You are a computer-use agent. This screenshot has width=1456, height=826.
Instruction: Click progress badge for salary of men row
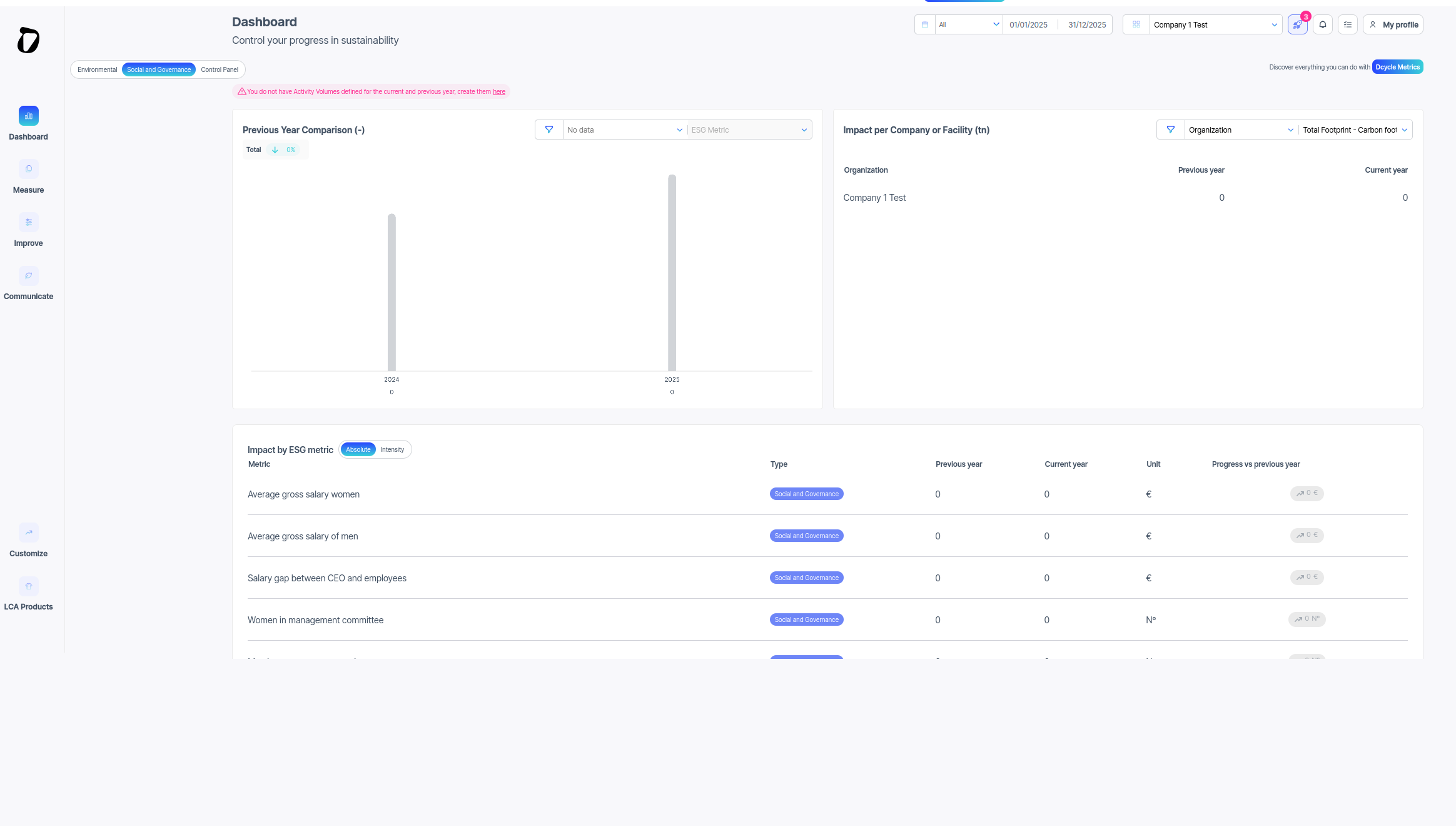click(x=1307, y=535)
